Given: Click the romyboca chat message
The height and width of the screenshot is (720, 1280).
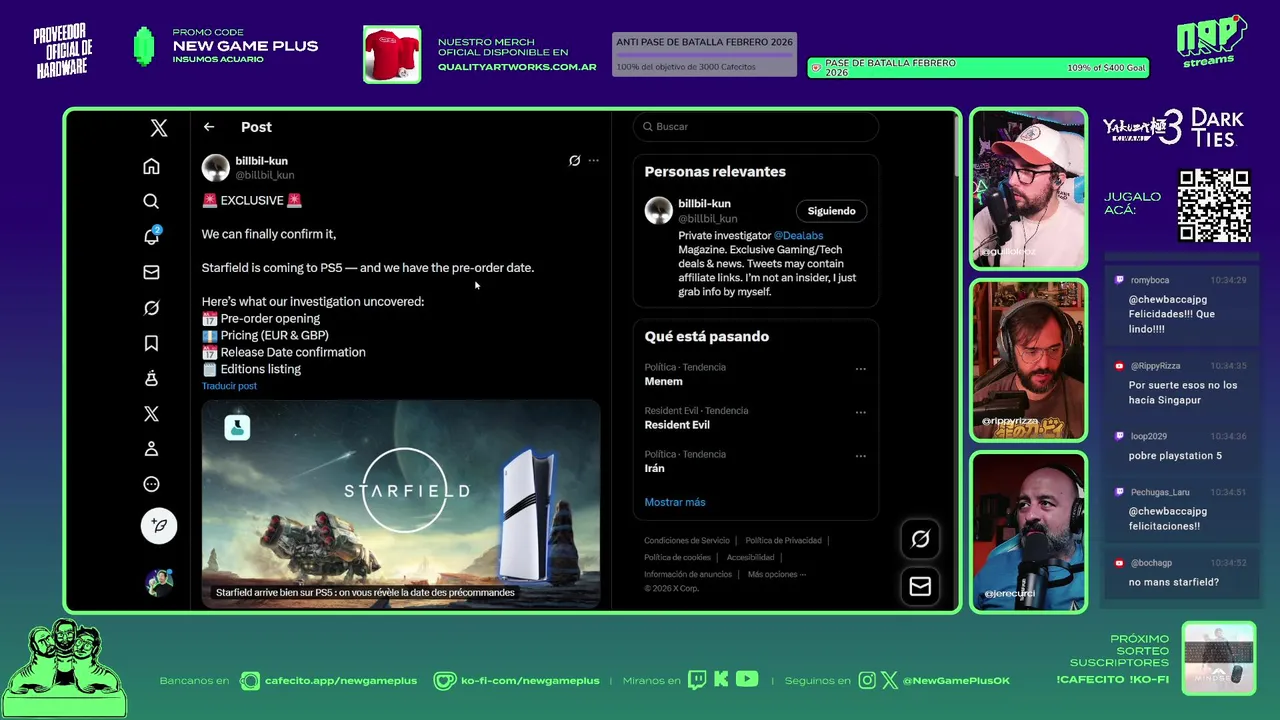Looking at the screenshot, I should (x=1182, y=304).
